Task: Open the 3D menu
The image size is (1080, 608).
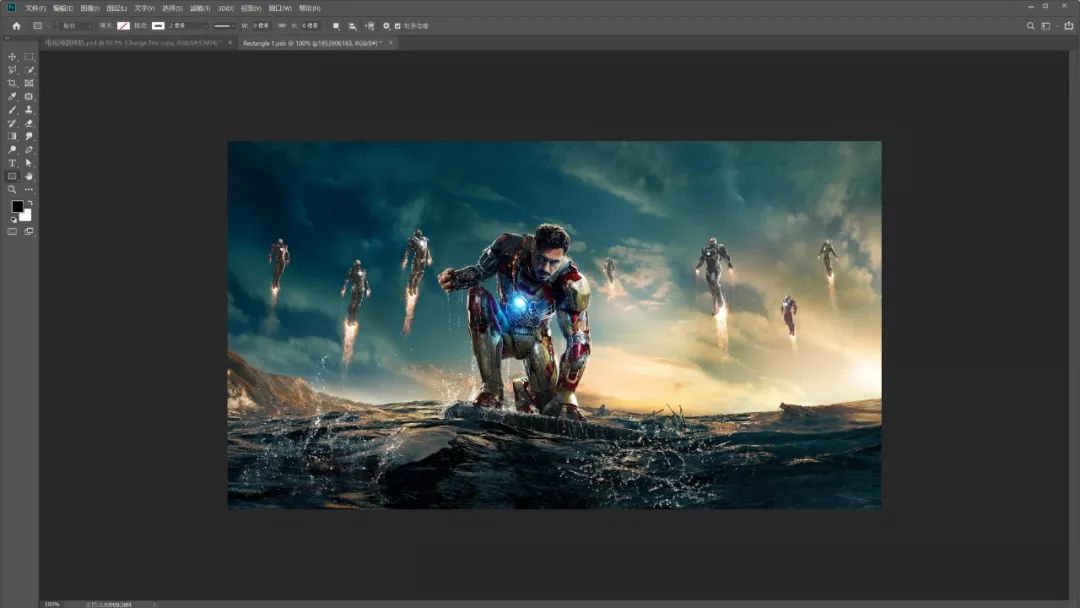Action: 225,8
